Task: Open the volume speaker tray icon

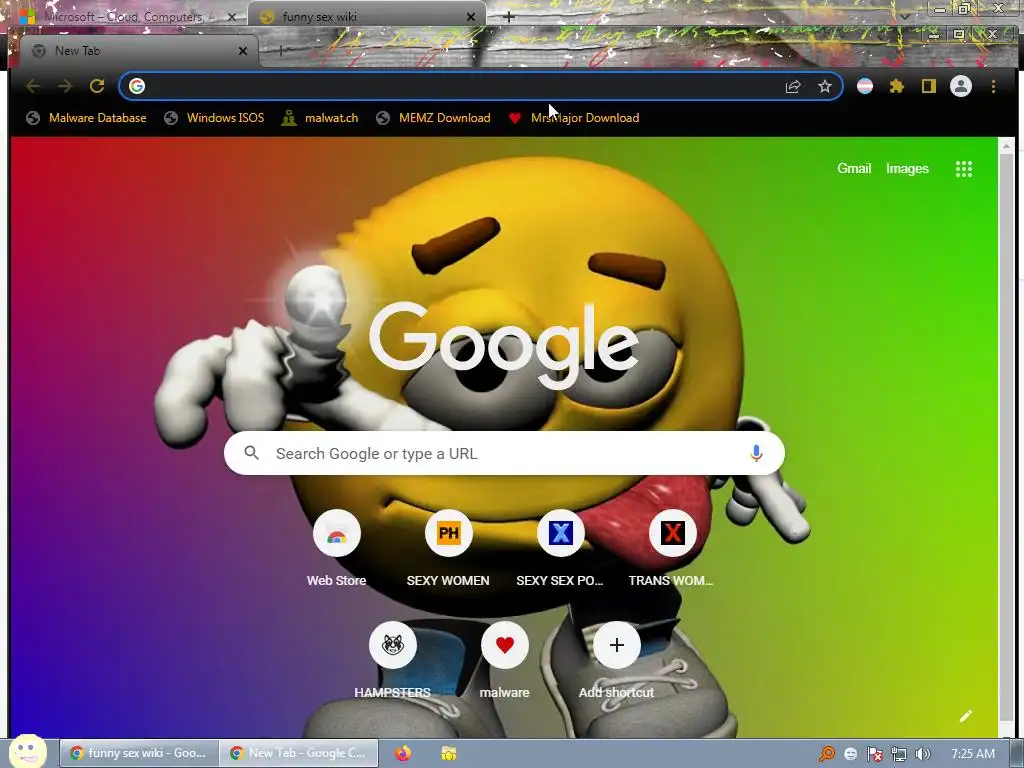Action: pyautogui.click(x=922, y=754)
